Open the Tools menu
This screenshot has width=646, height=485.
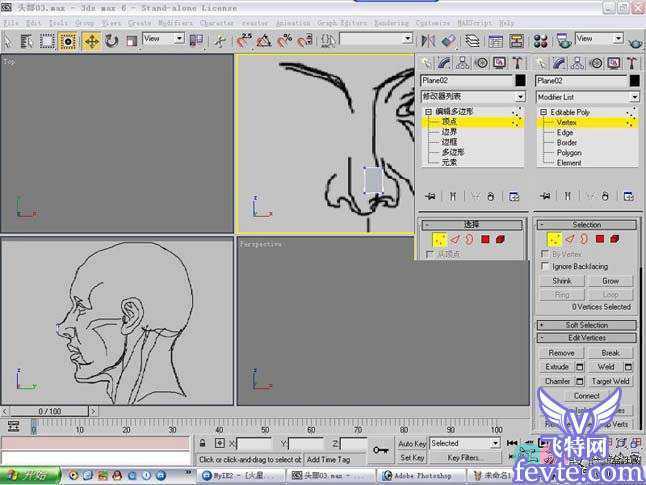pos(58,23)
